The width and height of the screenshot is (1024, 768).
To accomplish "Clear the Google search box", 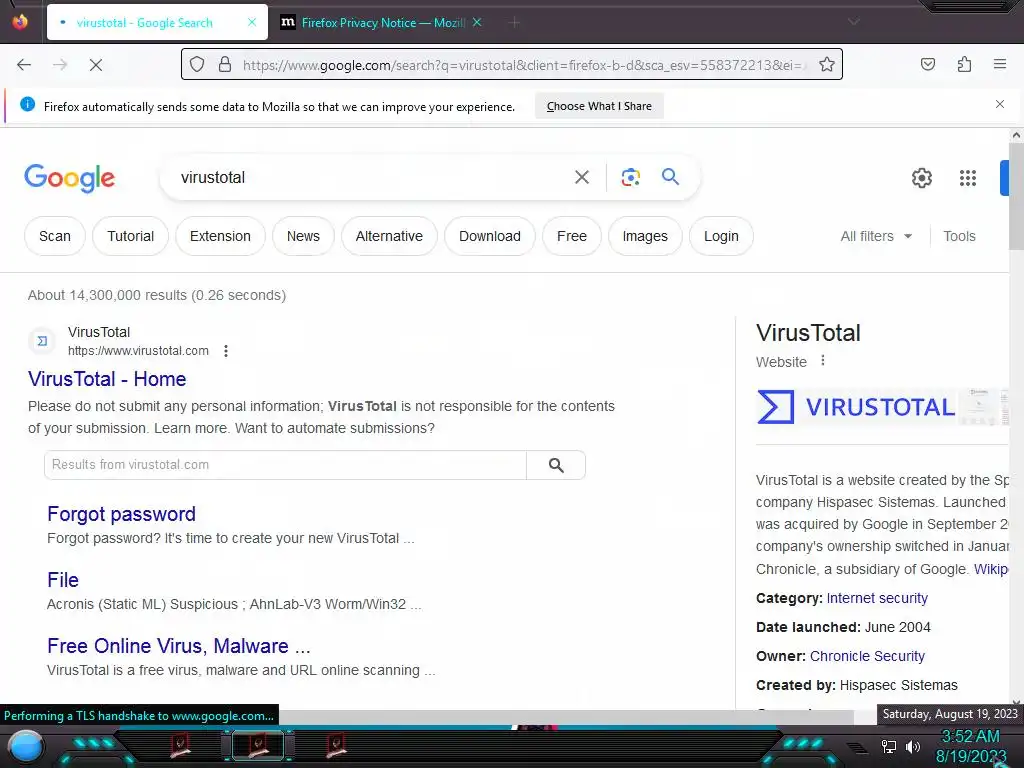I will (x=582, y=177).
